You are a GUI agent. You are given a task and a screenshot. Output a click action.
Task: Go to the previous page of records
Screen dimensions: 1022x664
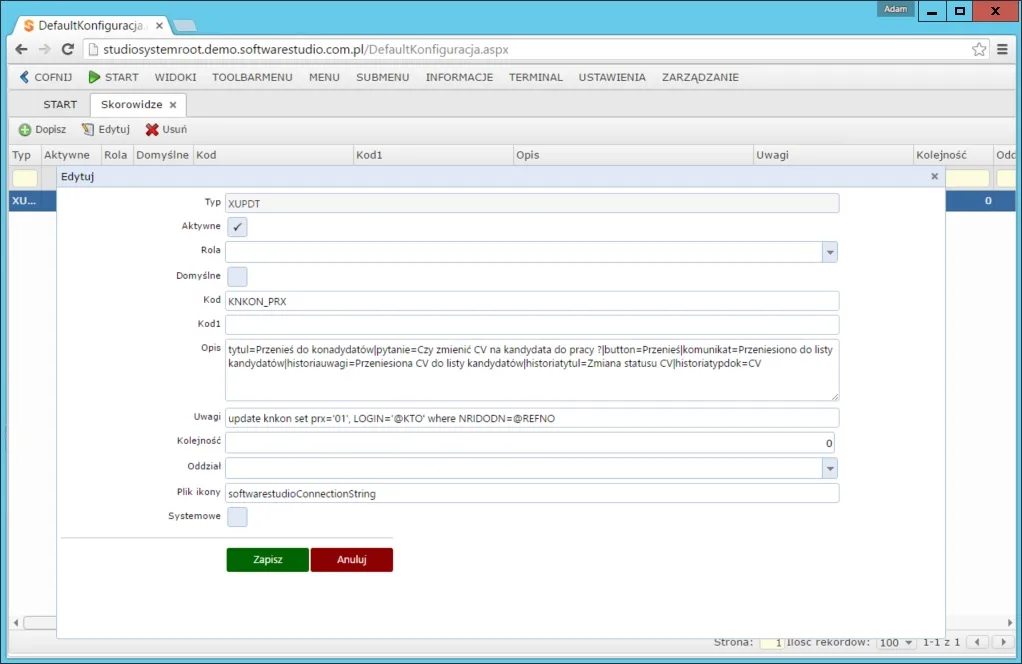tap(976, 642)
